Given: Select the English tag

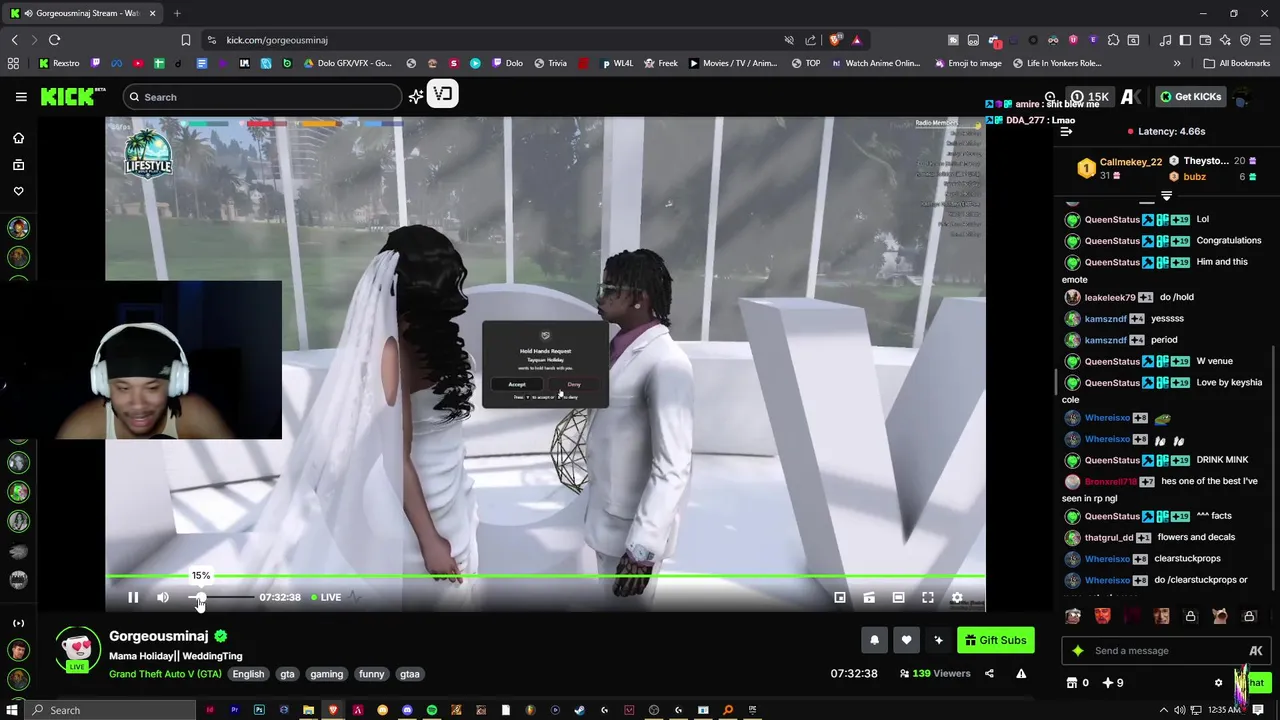Looking at the screenshot, I should [248, 674].
